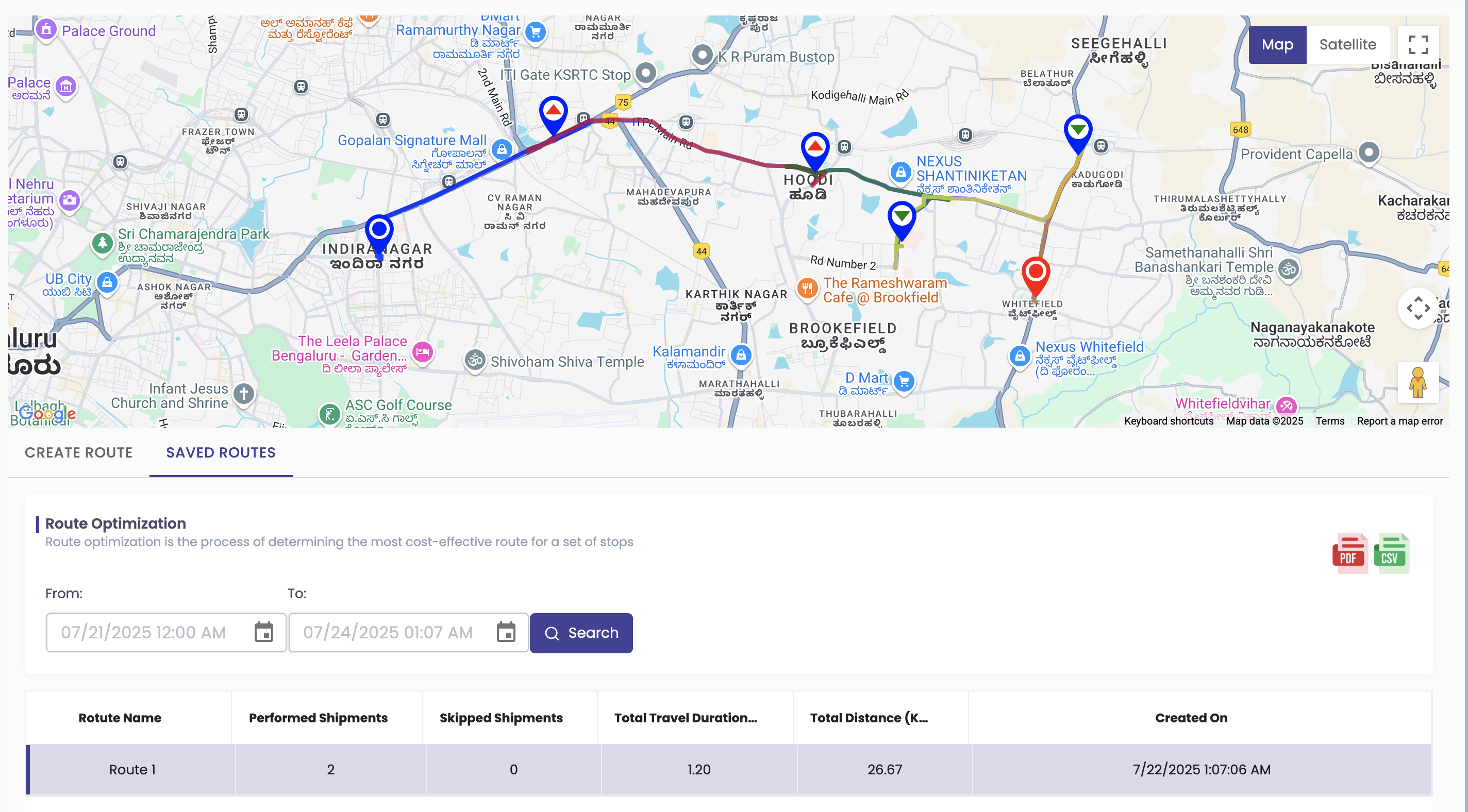Viewport: 1468px width, 812px height.
Task: Open the calendar for the To date
Action: pyautogui.click(x=507, y=632)
